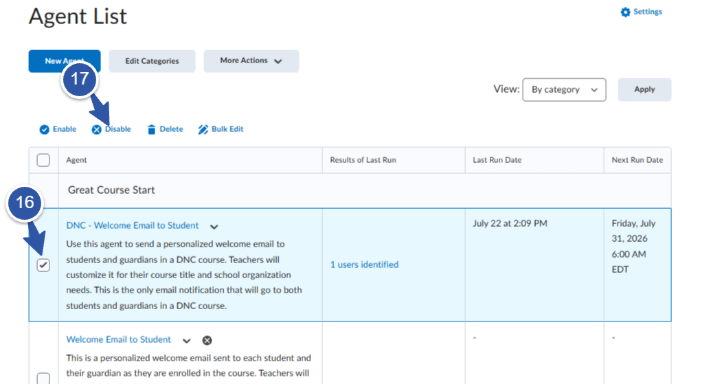Click disabled status icon beside Welcome Email to Student
This screenshot has width=714, height=384.
point(207,340)
